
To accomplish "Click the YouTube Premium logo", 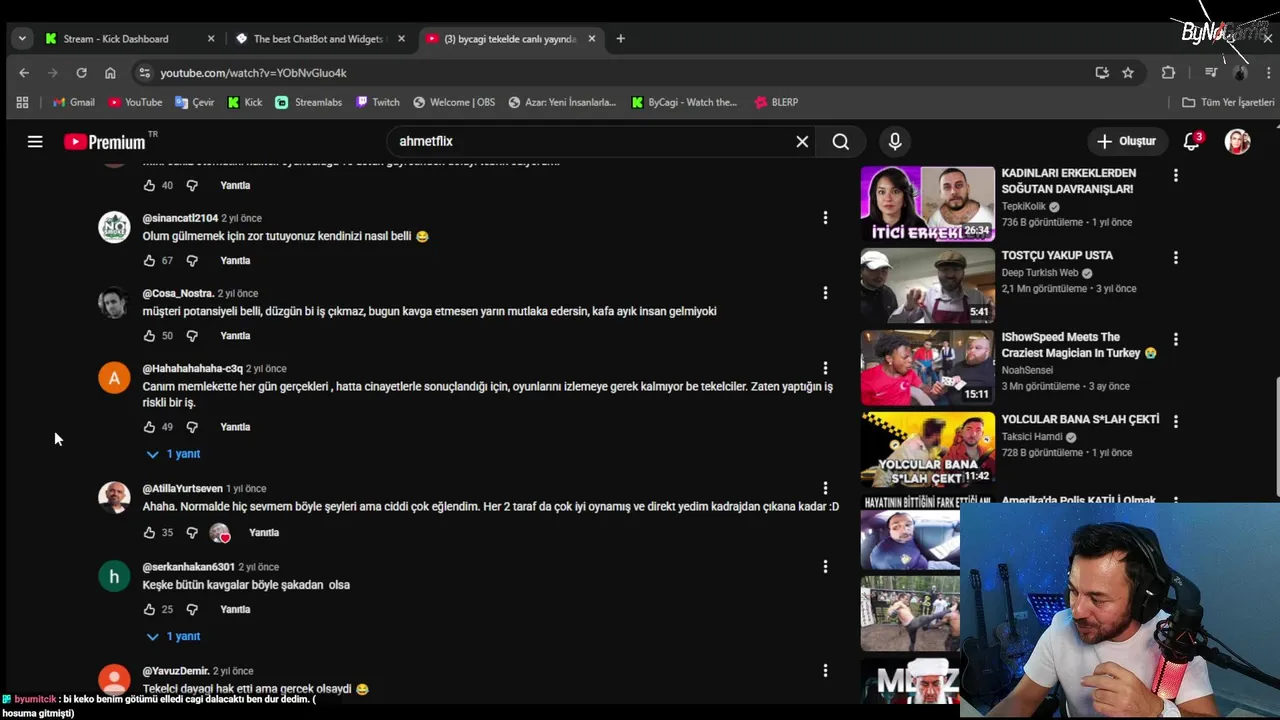I will pyautogui.click(x=105, y=142).
